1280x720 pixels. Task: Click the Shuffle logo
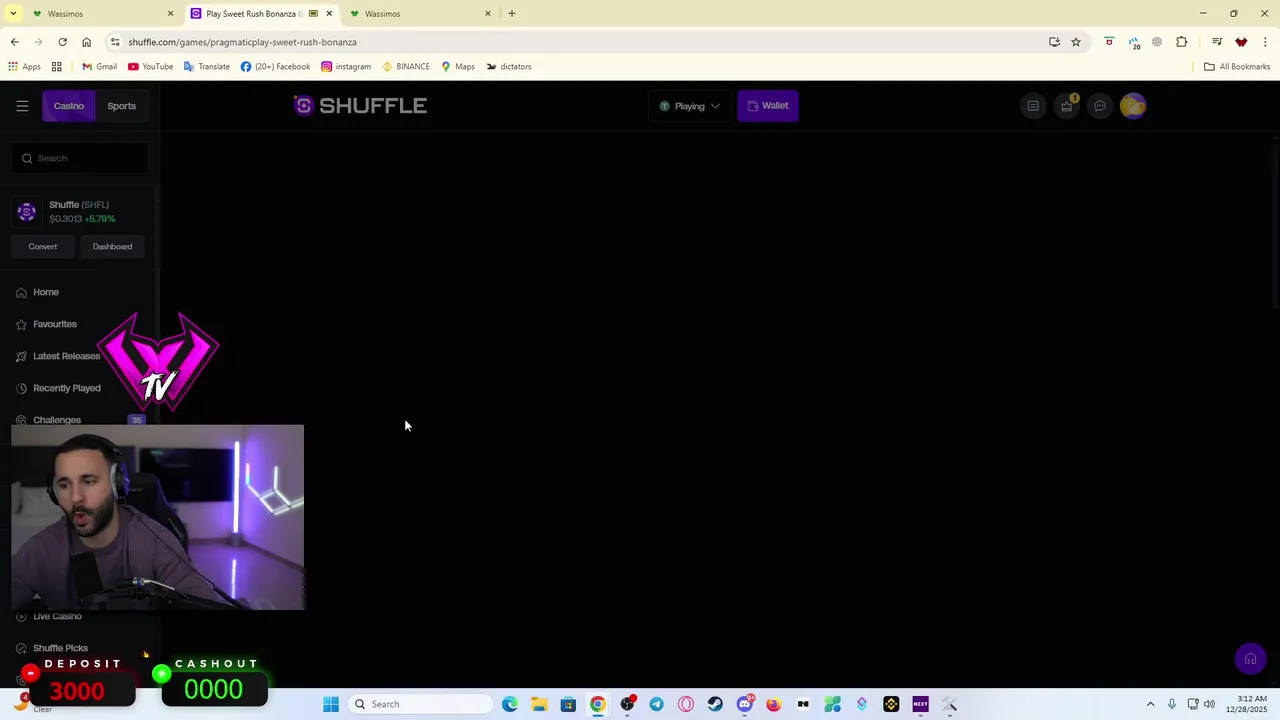[x=360, y=105]
